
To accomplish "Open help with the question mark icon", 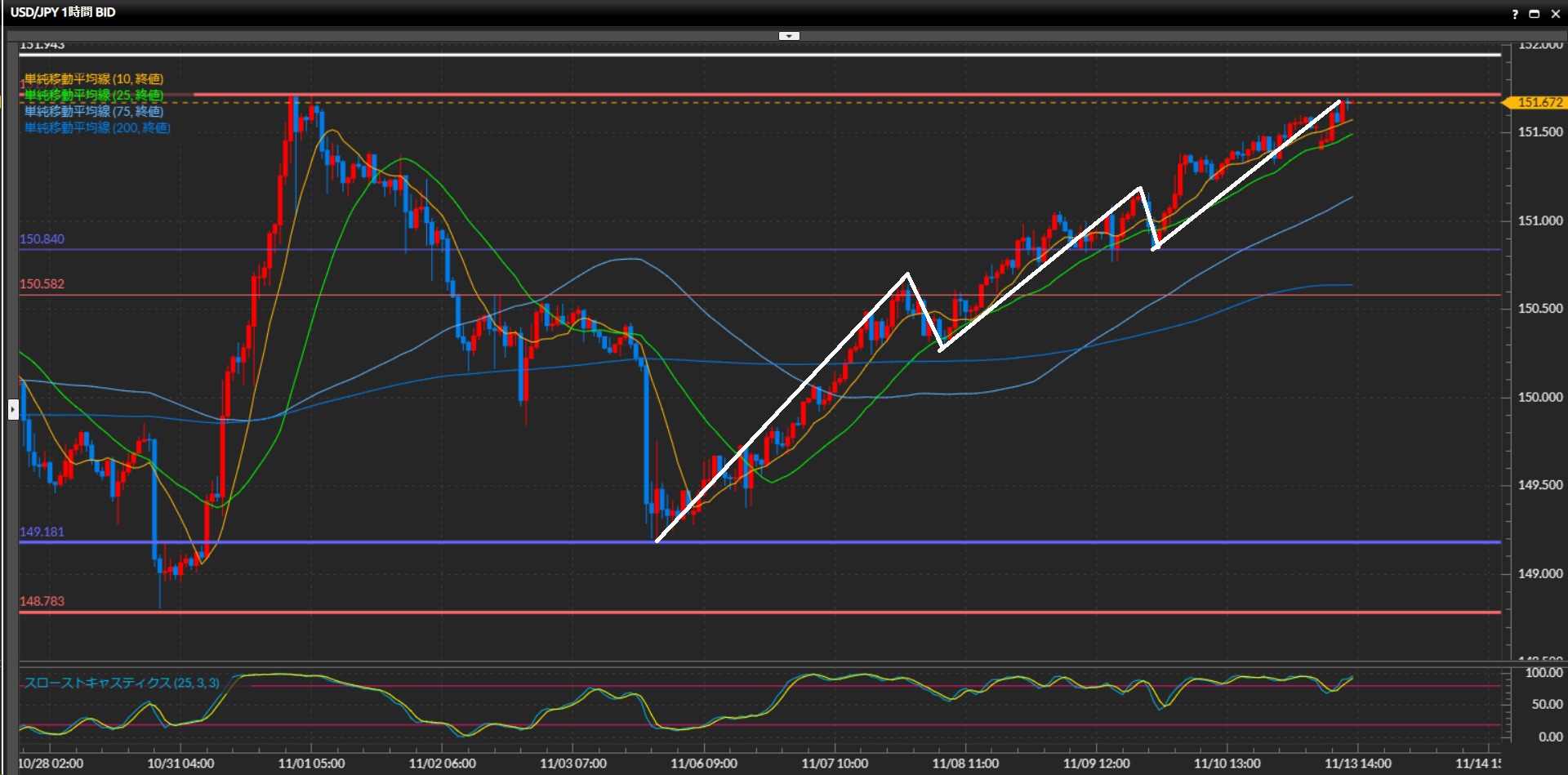I will (1515, 14).
